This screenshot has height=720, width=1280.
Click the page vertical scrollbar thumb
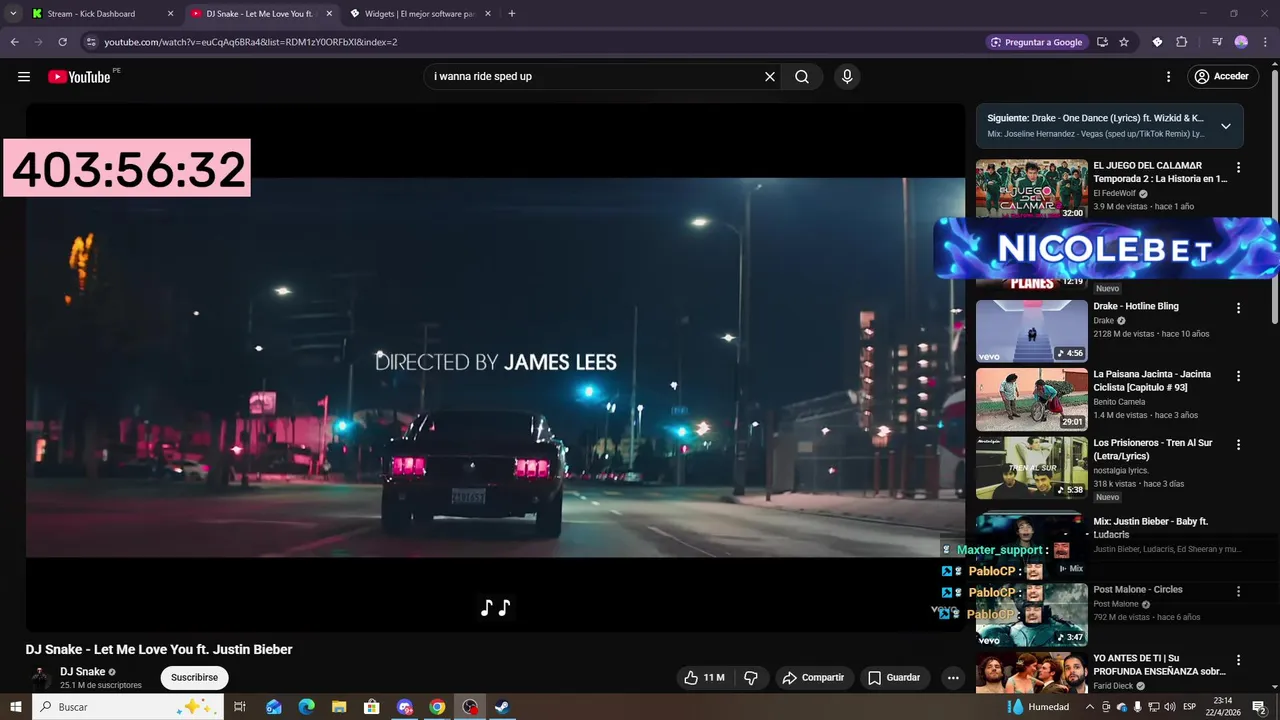click(x=1274, y=197)
